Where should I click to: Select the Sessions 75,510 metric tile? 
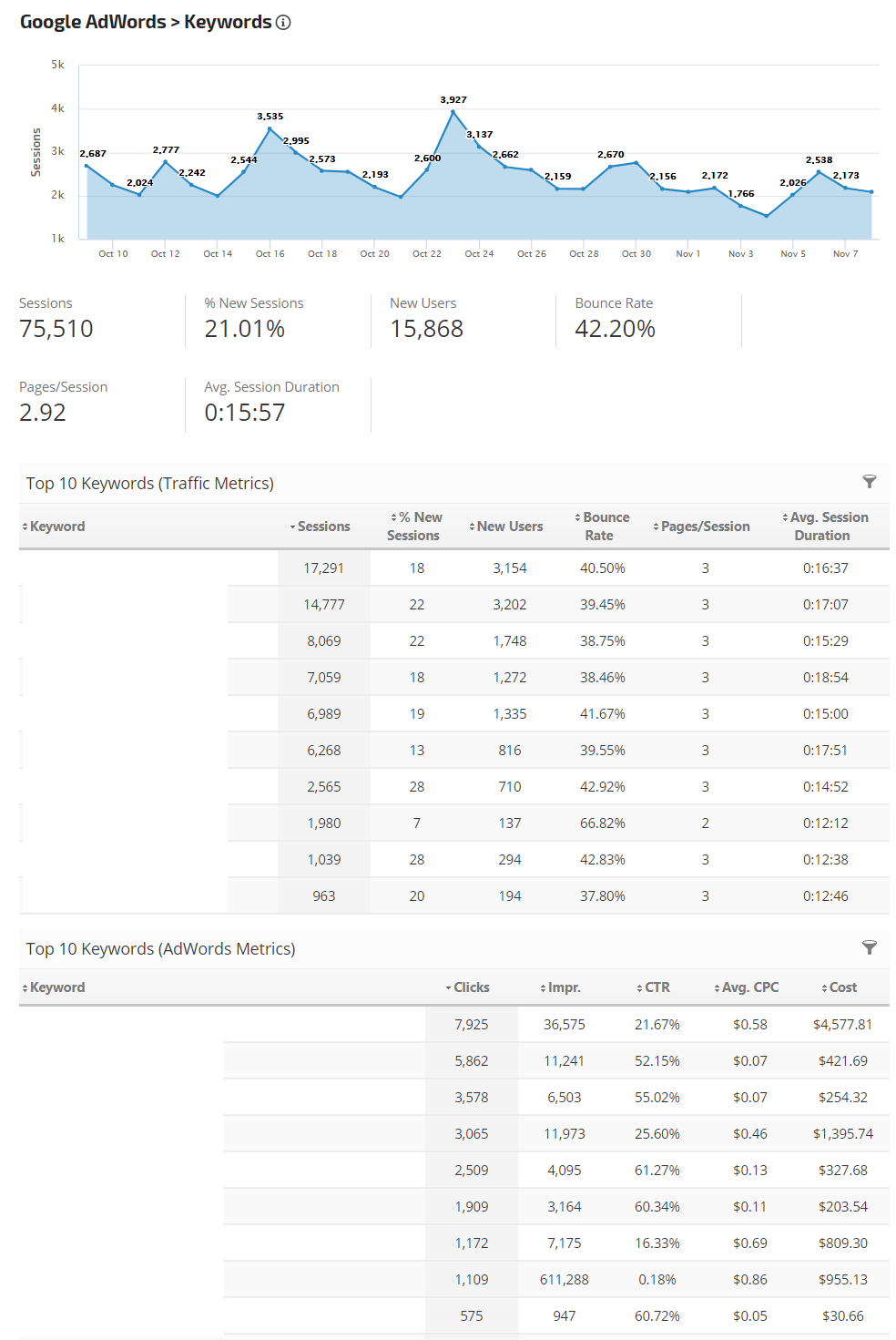tap(56, 319)
